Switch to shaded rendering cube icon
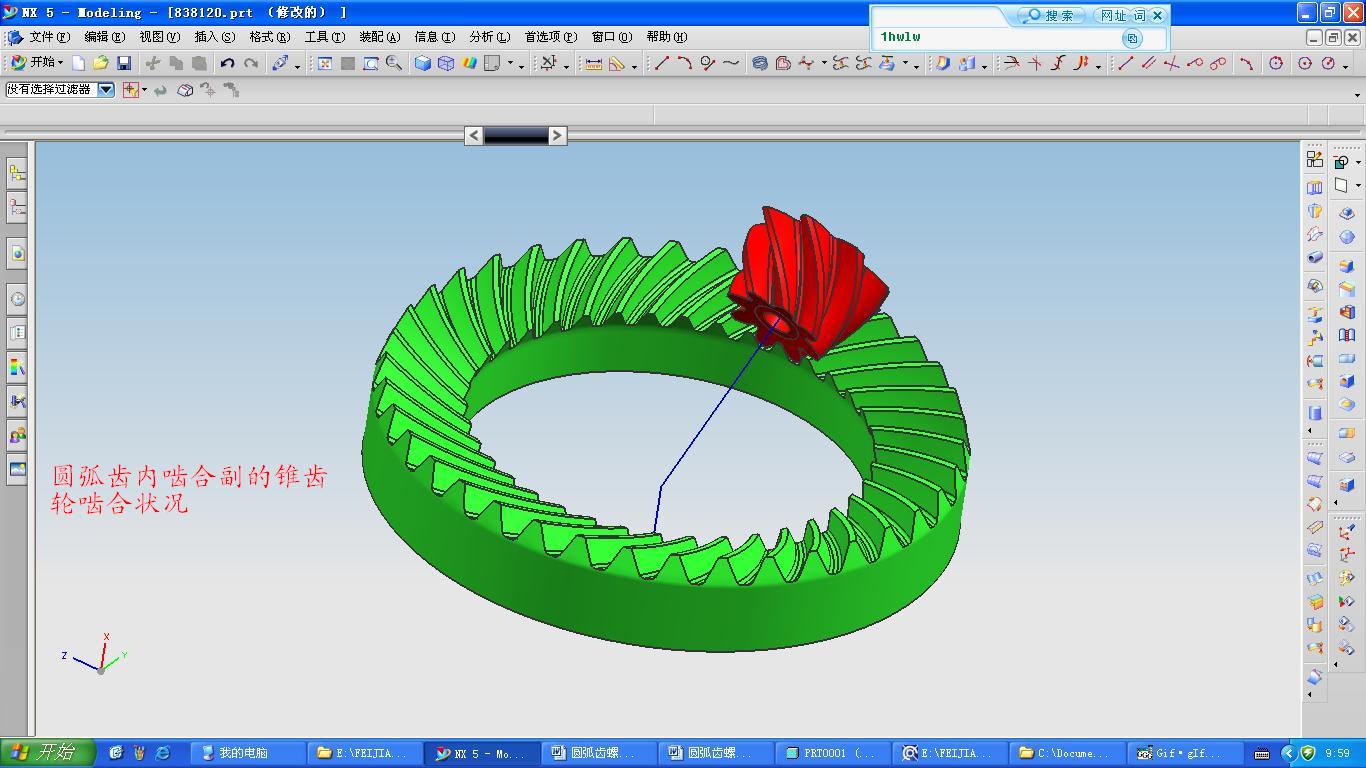1366x768 pixels. 423,63
